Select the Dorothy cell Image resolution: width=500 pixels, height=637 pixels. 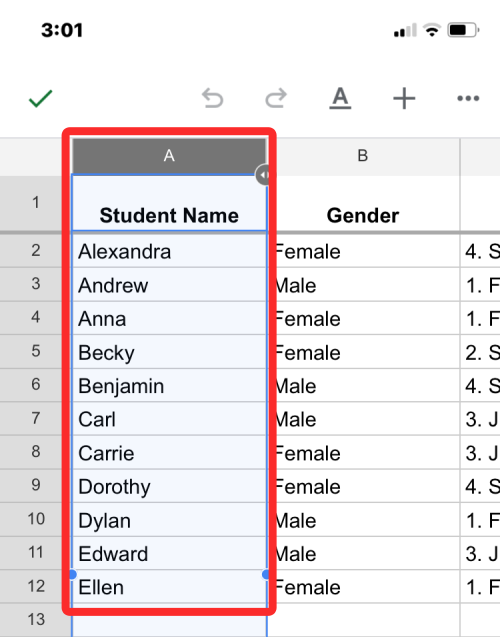[x=169, y=486]
